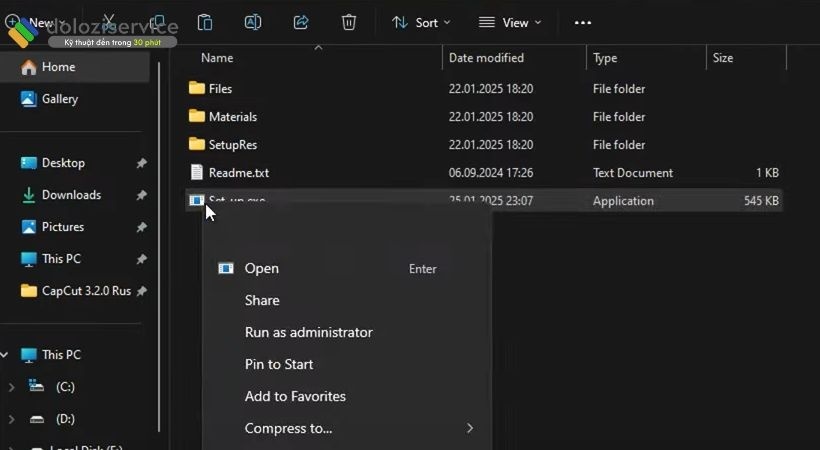Unpin Pictures using its pin icon
Viewport: 820px width, 450px height.
(x=141, y=227)
